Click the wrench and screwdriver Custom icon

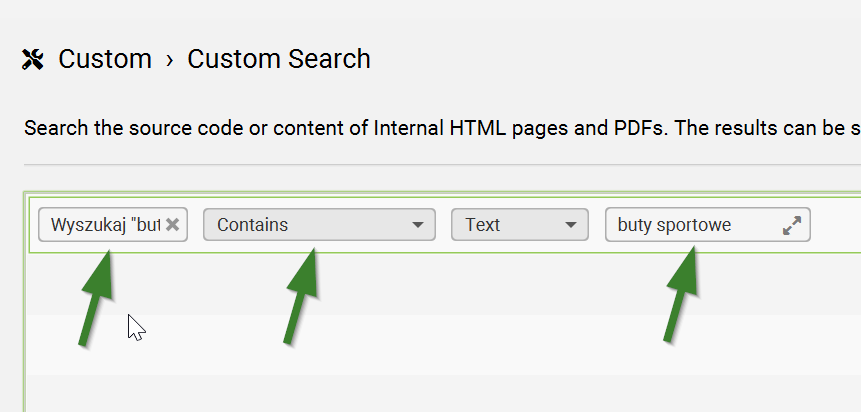tap(33, 60)
